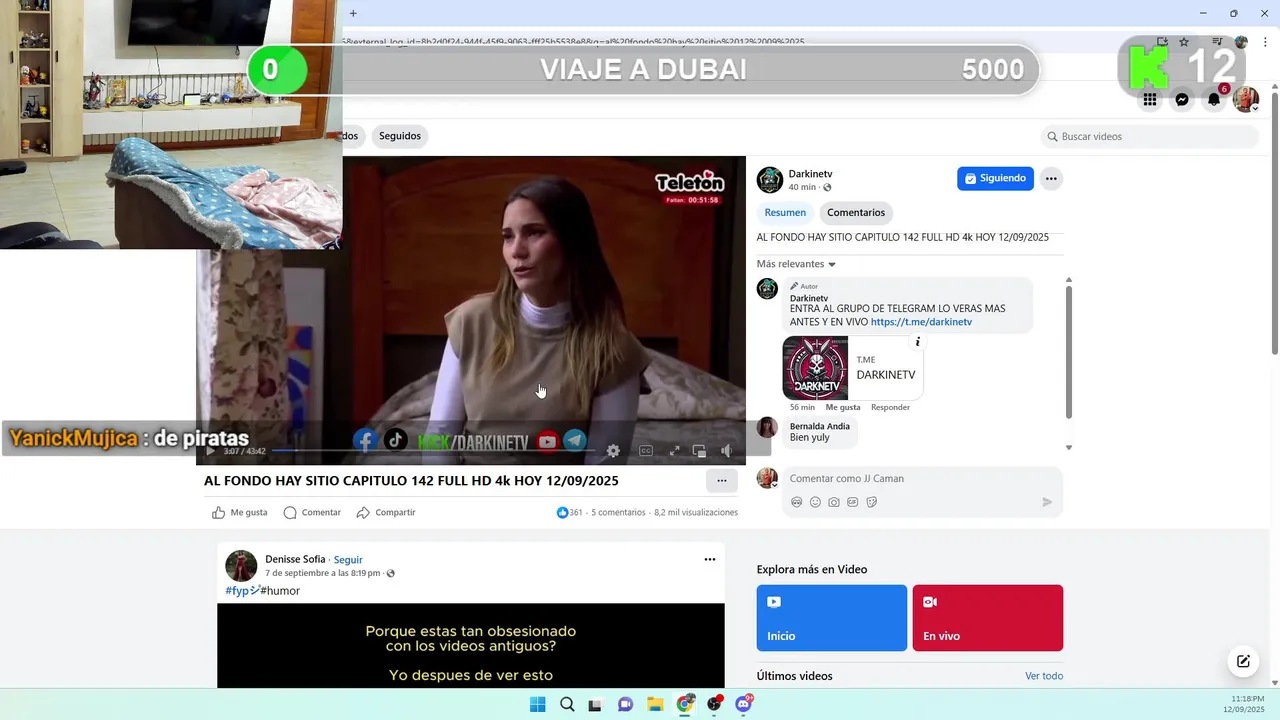Switch to the Resumen tab

[785, 212]
